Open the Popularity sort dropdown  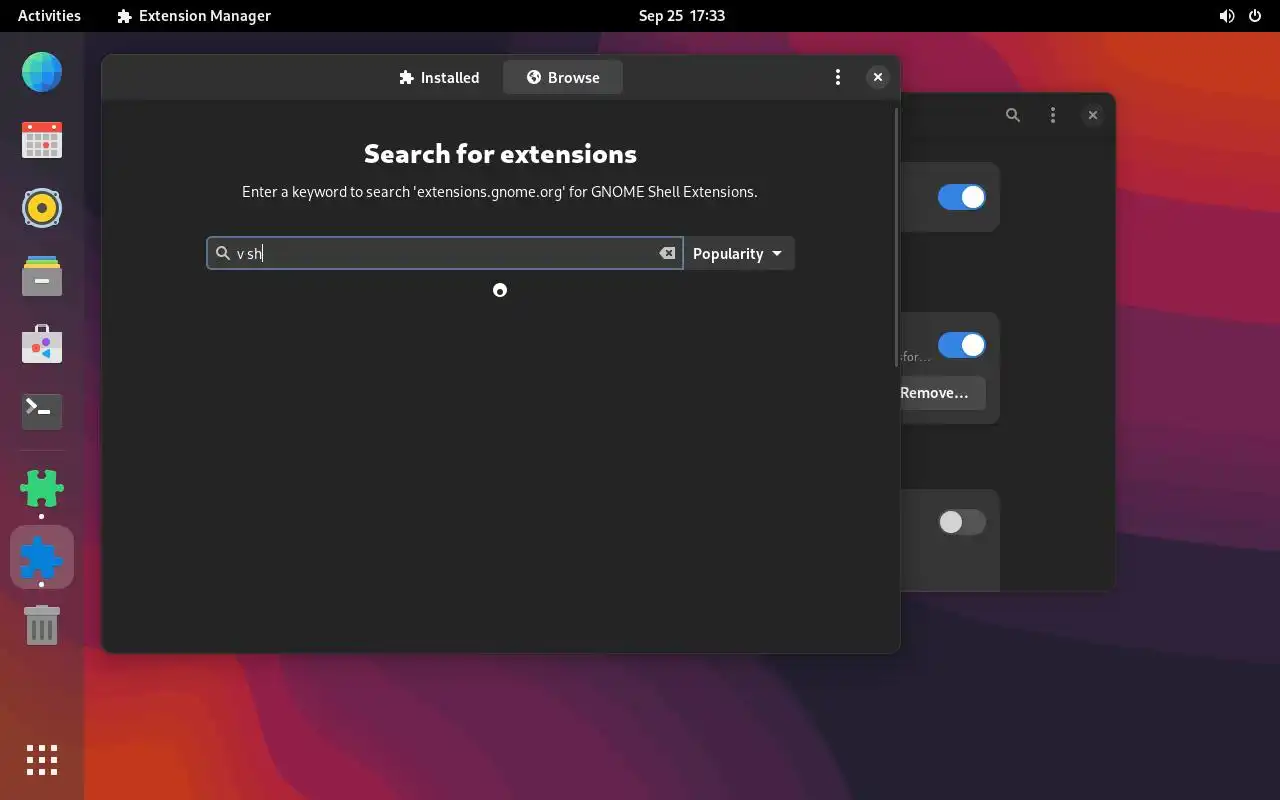[739, 253]
